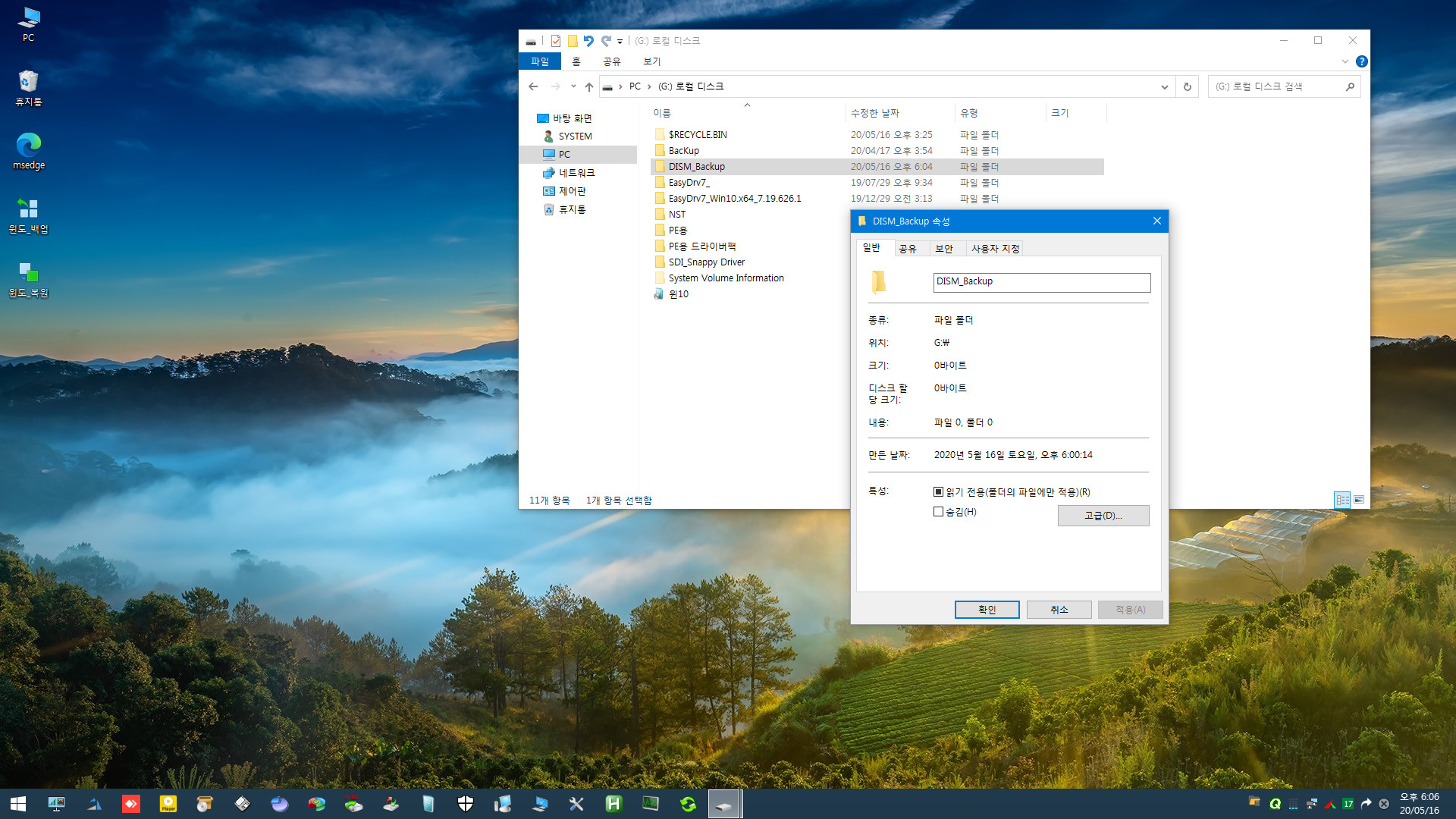This screenshot has width=1456, height=819.
Task: Go up one folder level
Action: pyautogui.click(x=589, y=86)
